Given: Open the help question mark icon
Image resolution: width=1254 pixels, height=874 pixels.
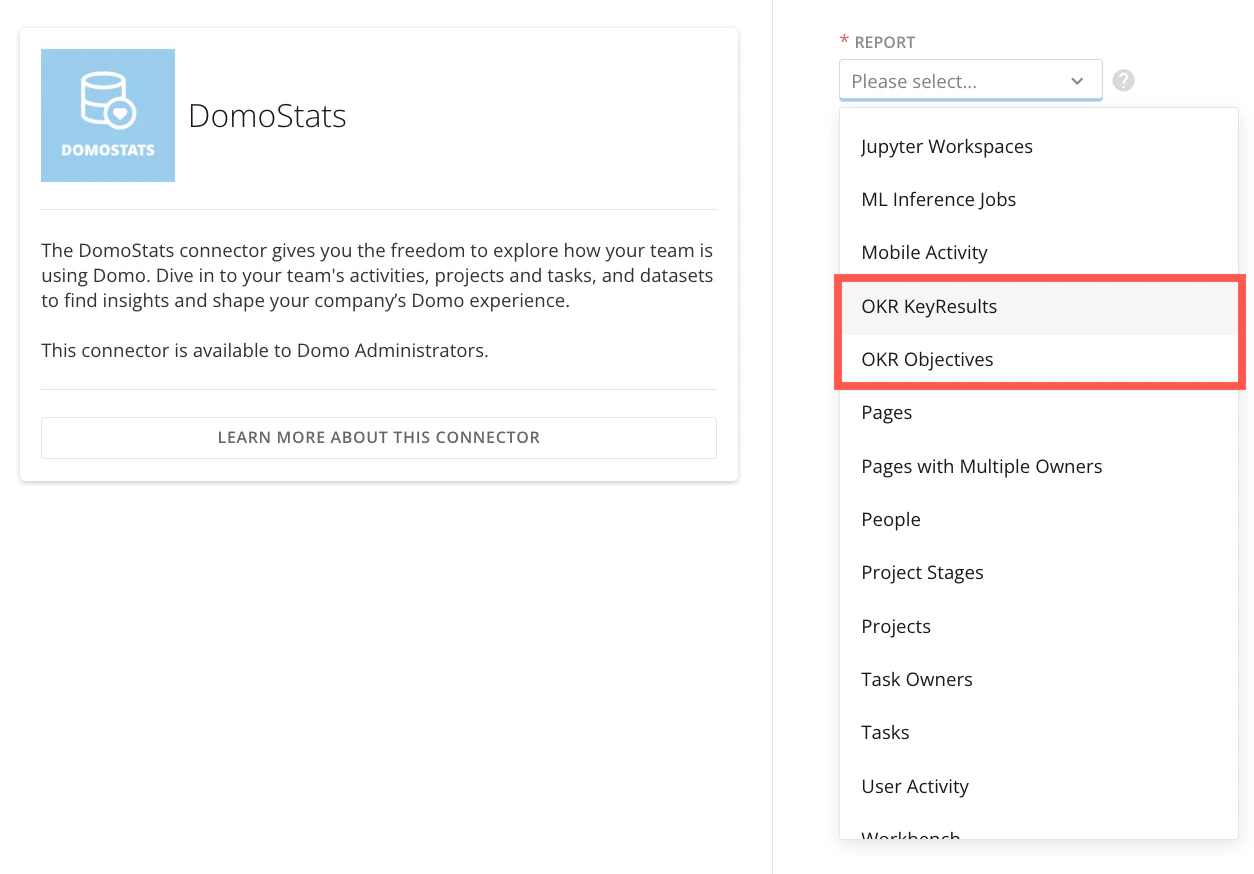Looking at the screenshot, I should point(1124,81).
